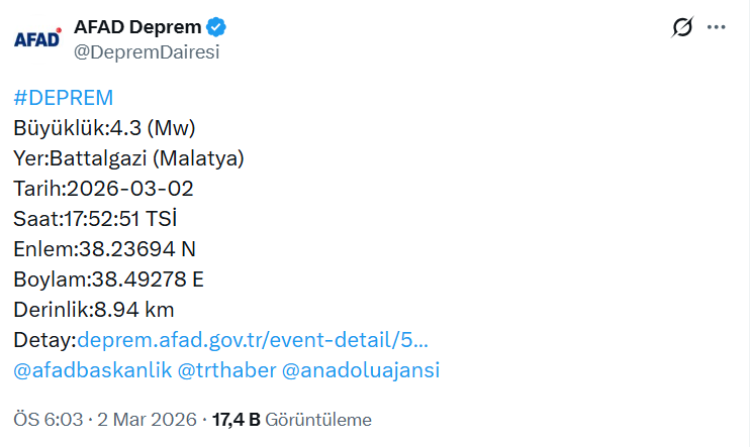This screenshot has width=750, height=447.
Task: Open the three-dot more options menu
Action: click(716, 28)
